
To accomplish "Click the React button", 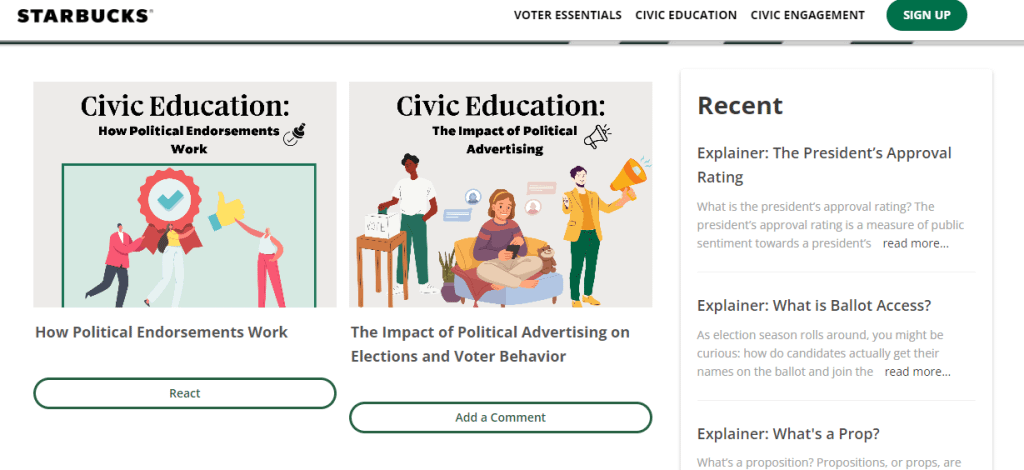I will click(185, 393).
